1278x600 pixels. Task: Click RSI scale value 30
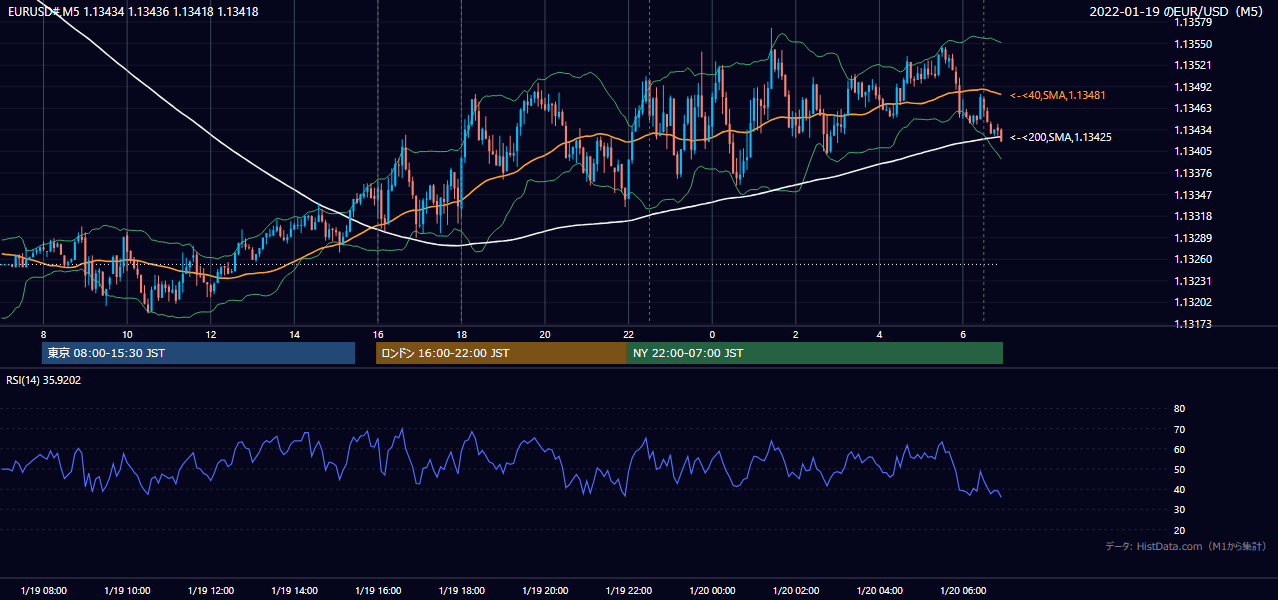pyautogui.click(x=1179, y=510)
